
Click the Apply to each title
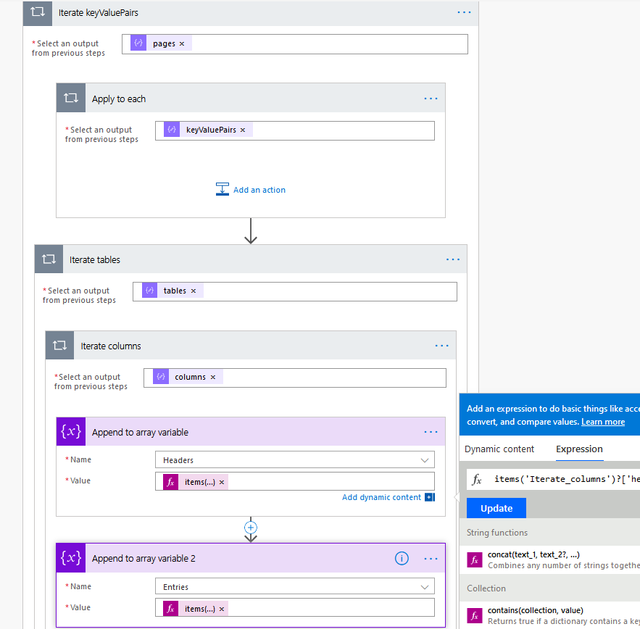[x=118, y=99]
